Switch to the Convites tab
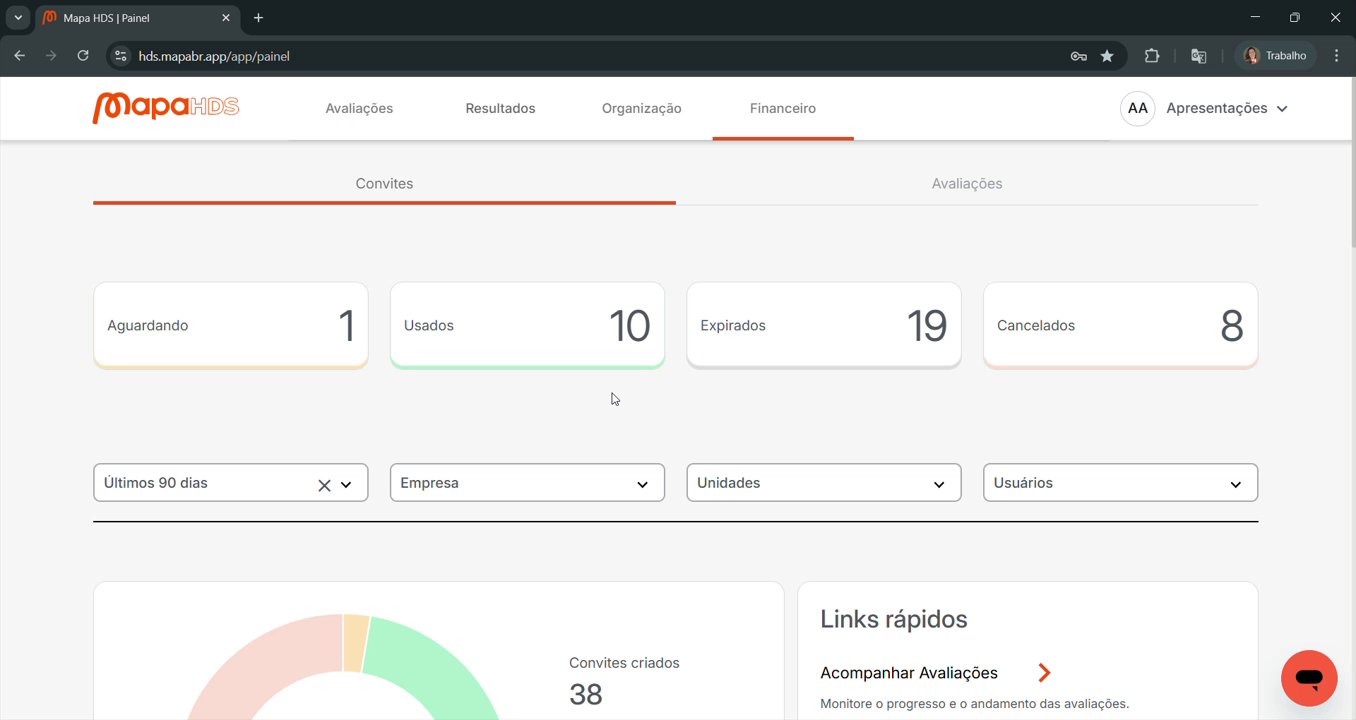Screen dimensions: 1356x720 click(x=384, y=184)
